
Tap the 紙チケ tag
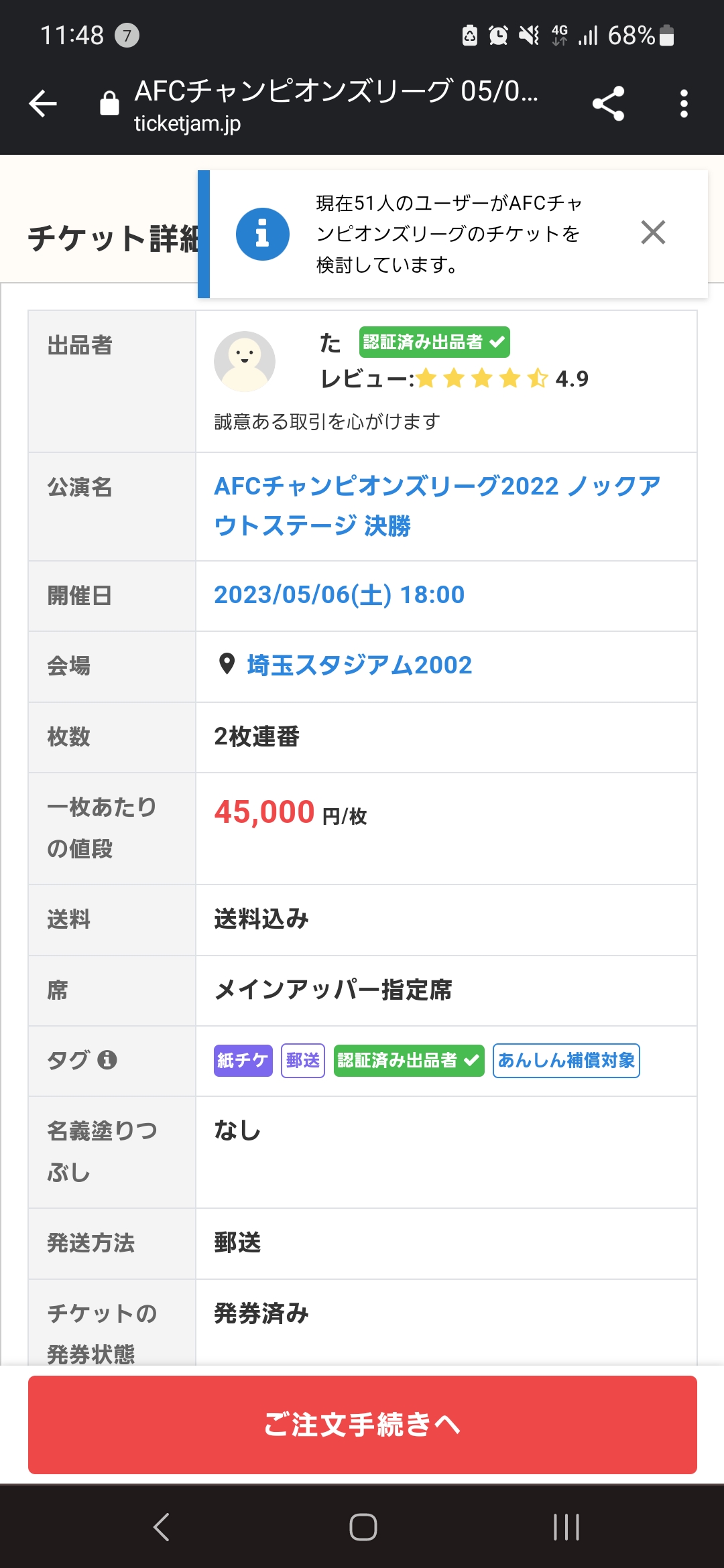(x=243, y=1060)
